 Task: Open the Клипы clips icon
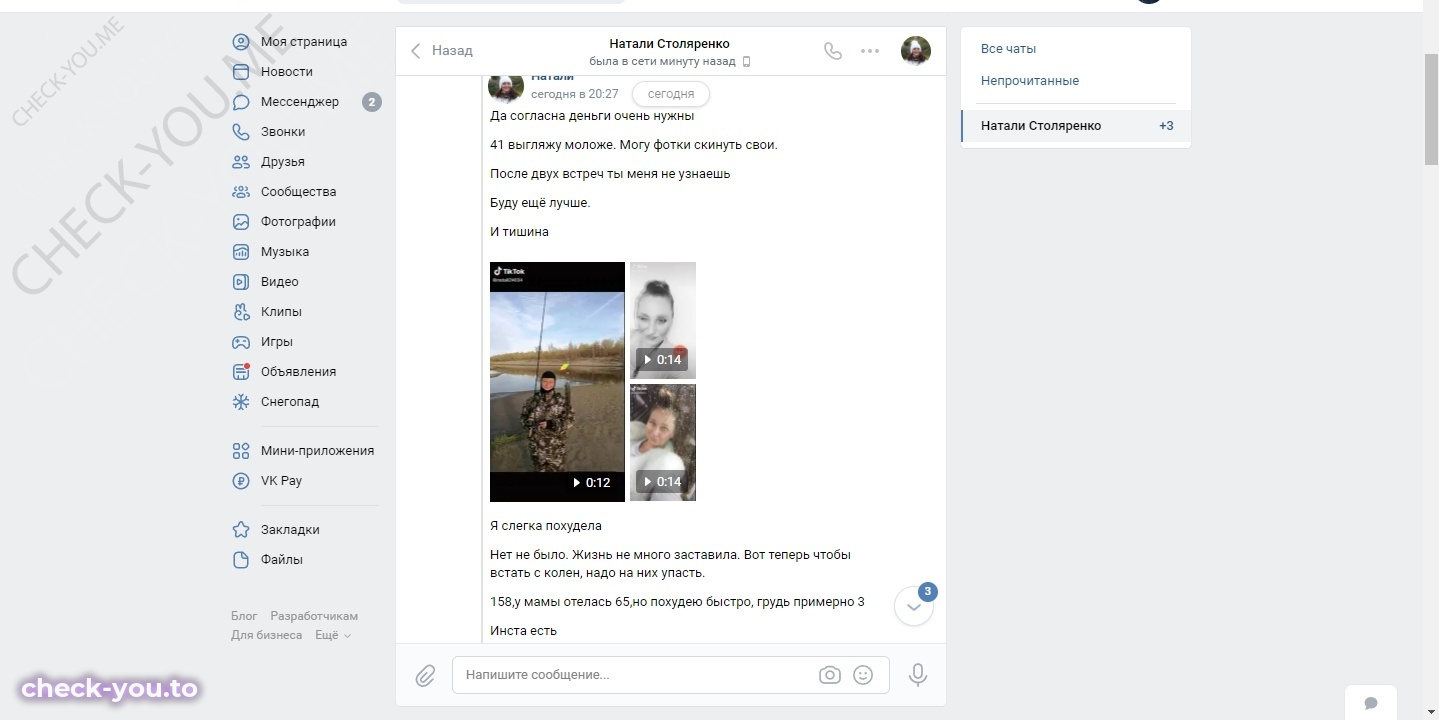(x=241, y=312)
